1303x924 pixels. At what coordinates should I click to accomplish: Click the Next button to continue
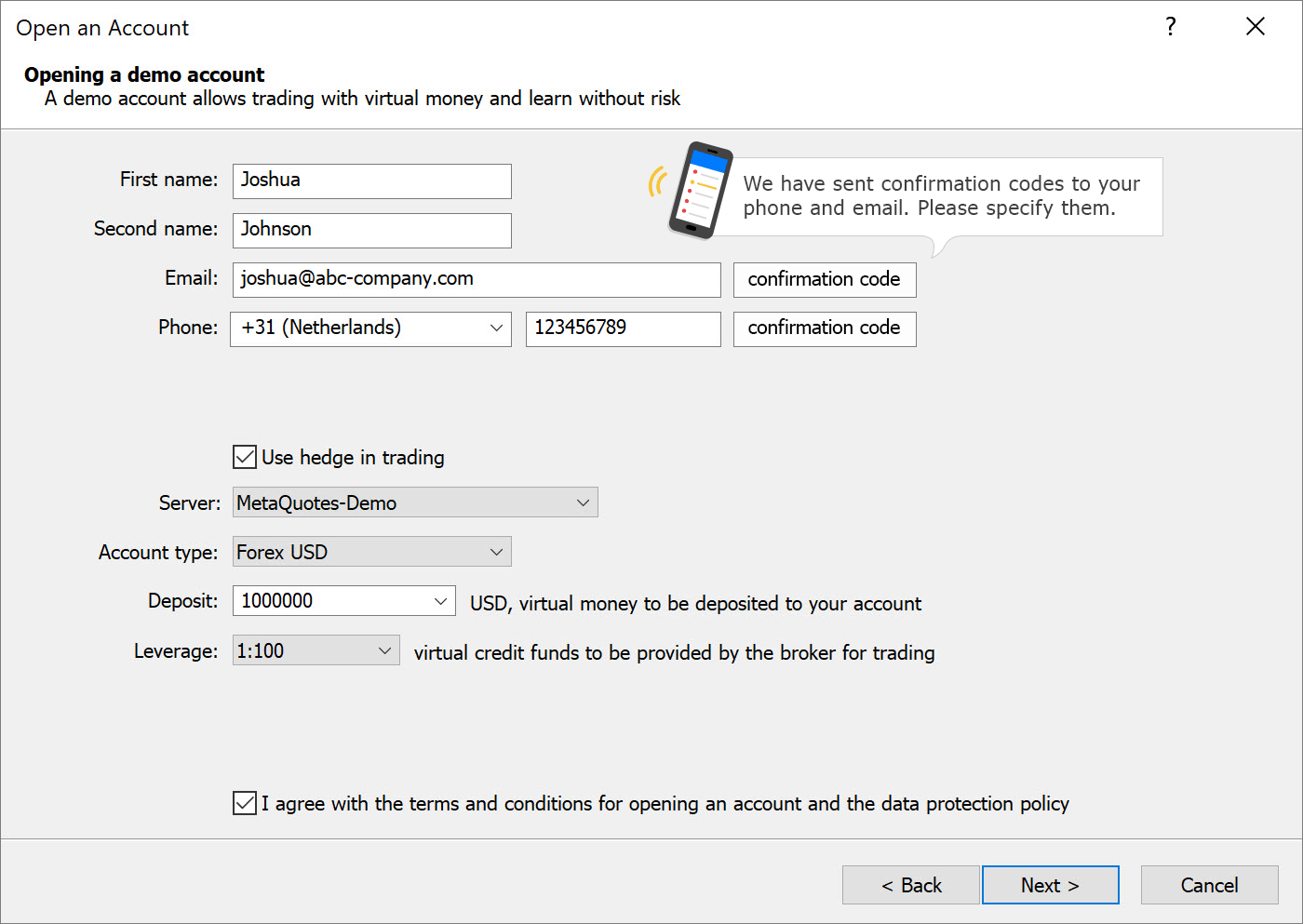[x=1050, y=884]
